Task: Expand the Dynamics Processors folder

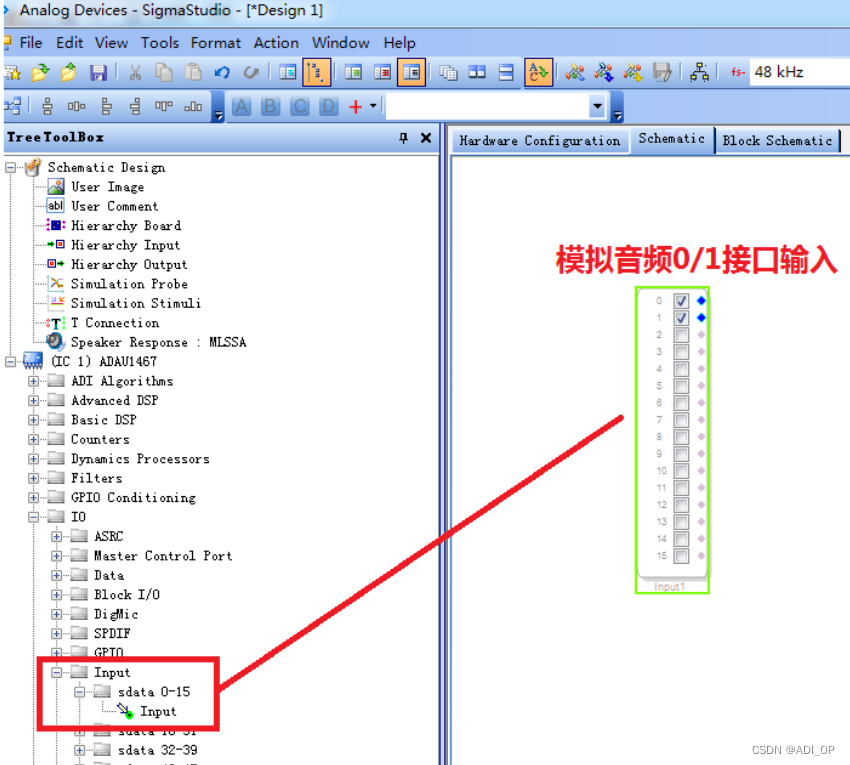Action: (x=34, y=459)
